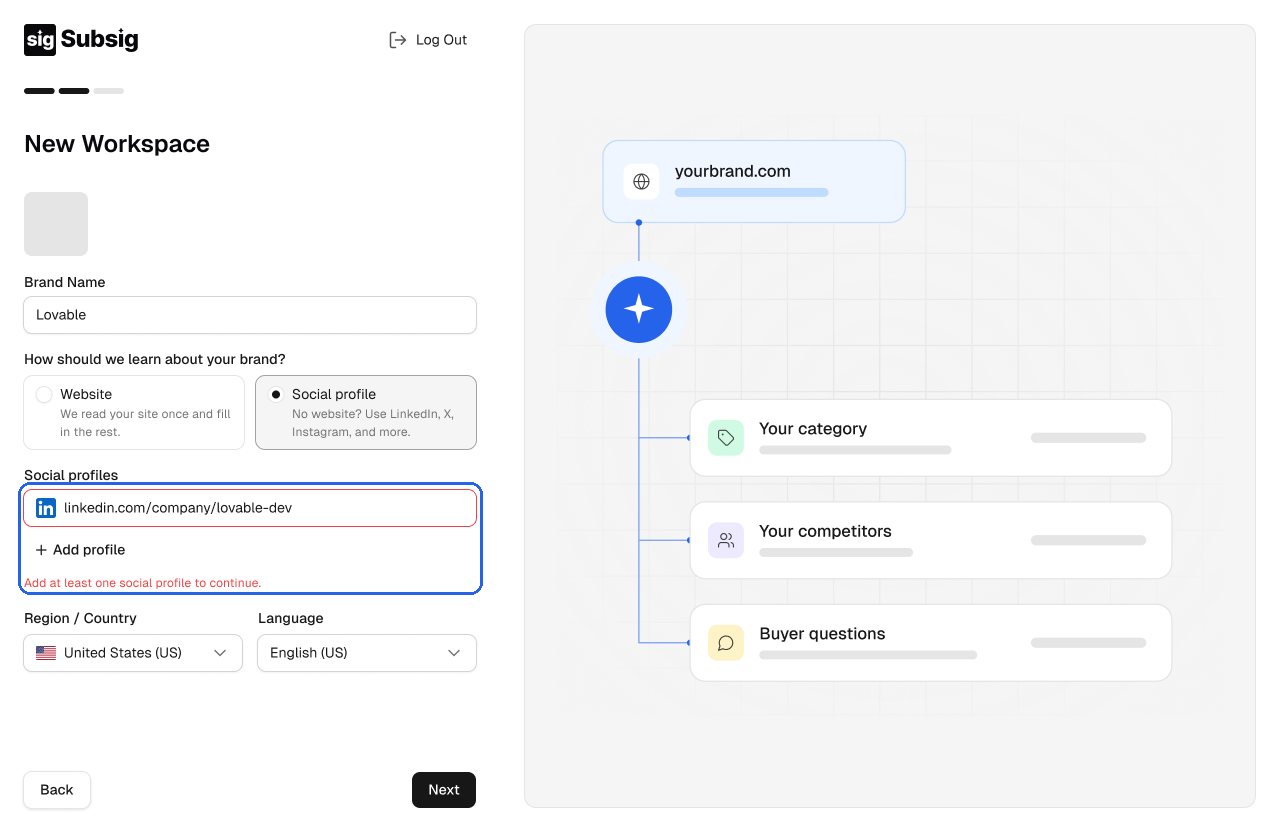Click the first onboarding progress step bar
Viewport: 1280px width, 832px height.
click(x=39, y=91)
